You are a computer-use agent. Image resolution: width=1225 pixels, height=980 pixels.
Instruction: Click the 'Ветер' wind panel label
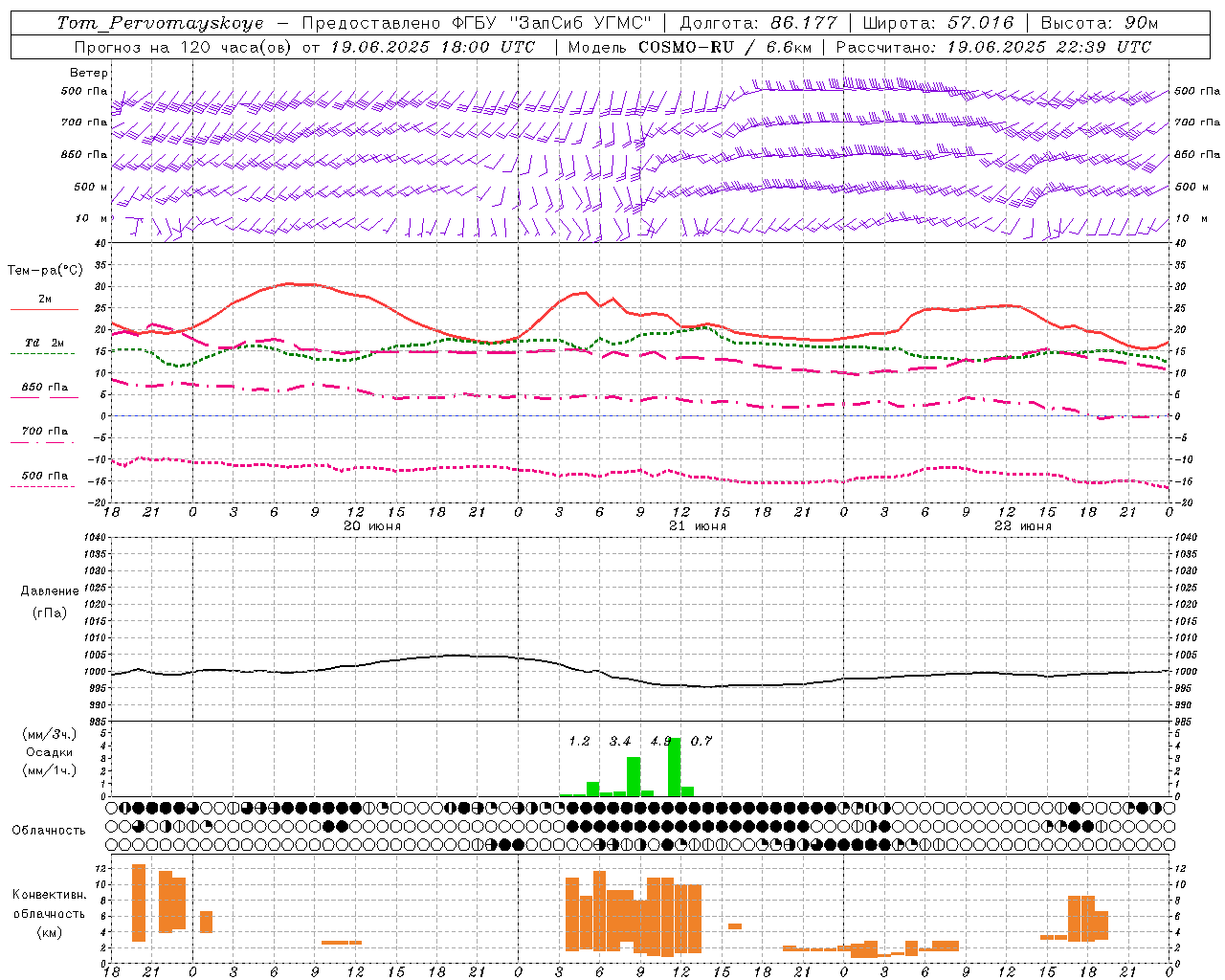click(89, 73)
